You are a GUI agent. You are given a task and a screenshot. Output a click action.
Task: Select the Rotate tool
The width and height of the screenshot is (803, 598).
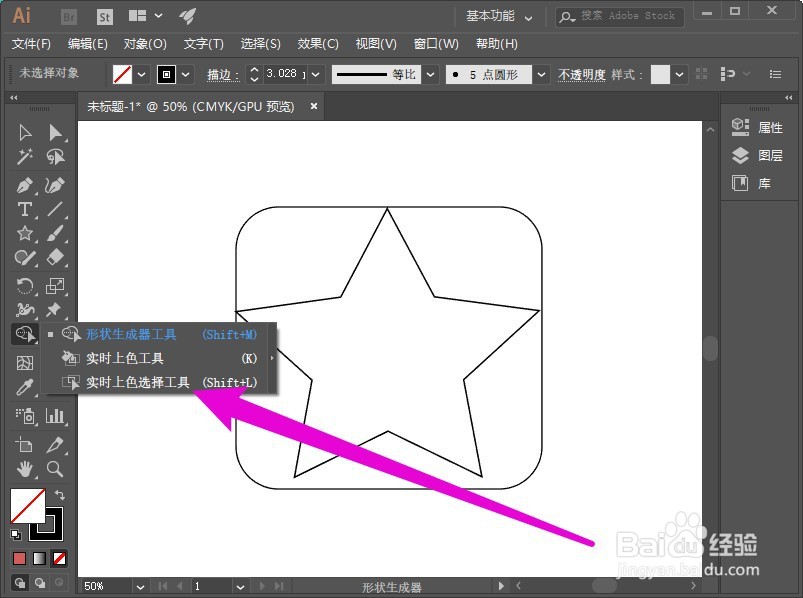(x=25, y=286)
